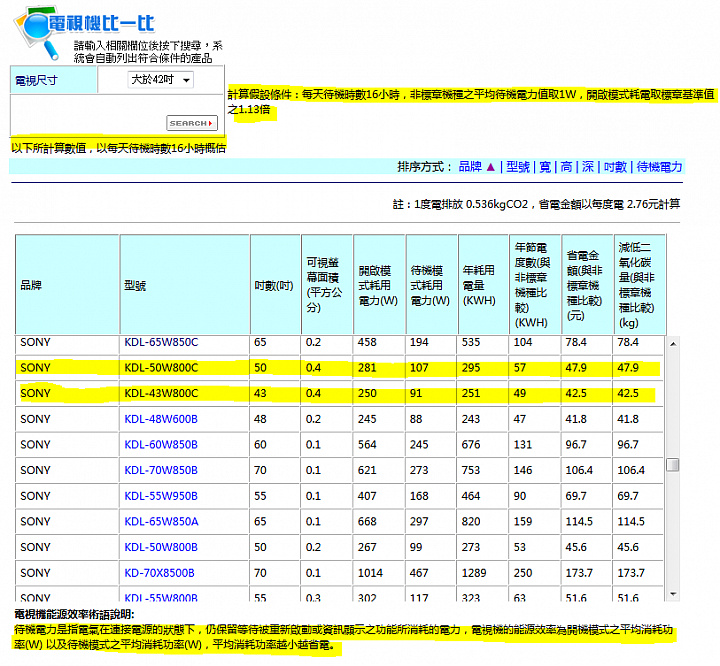
Task: Click the SEARCH button
Action: [191, 123]
